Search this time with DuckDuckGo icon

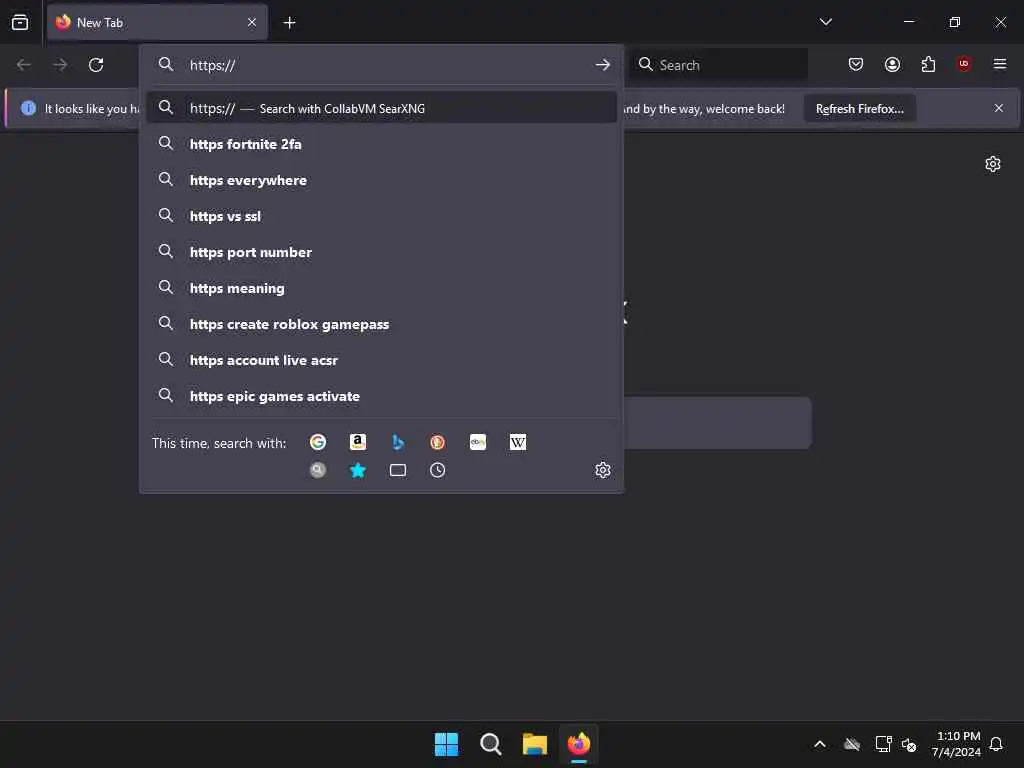(x=438, y=442)
